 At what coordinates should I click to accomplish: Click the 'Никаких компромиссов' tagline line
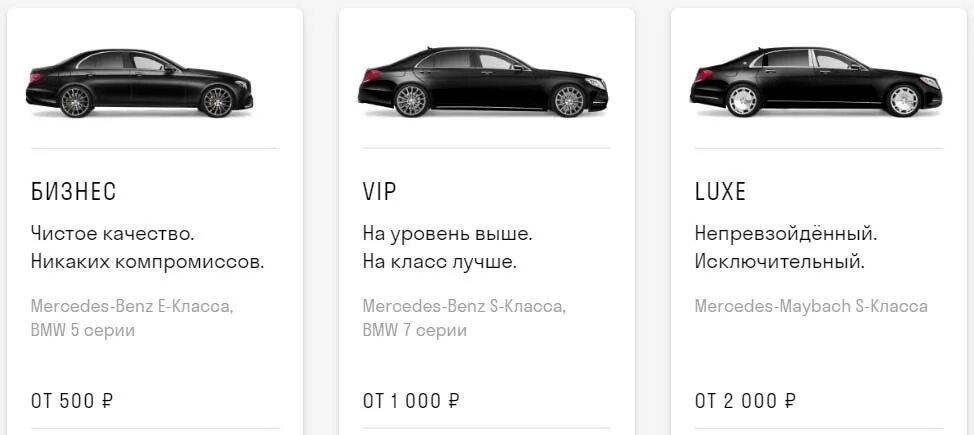[x=148, y=262]
